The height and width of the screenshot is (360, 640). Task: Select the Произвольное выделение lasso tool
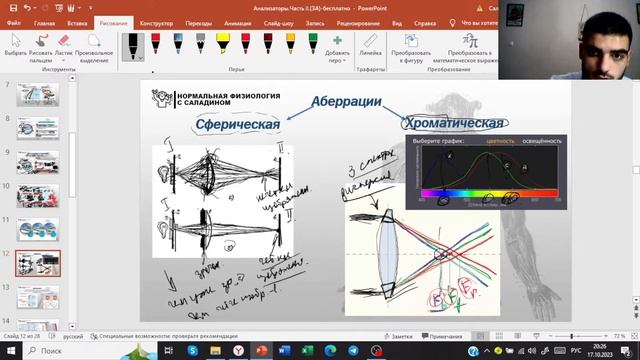click(x=94, y=48)
